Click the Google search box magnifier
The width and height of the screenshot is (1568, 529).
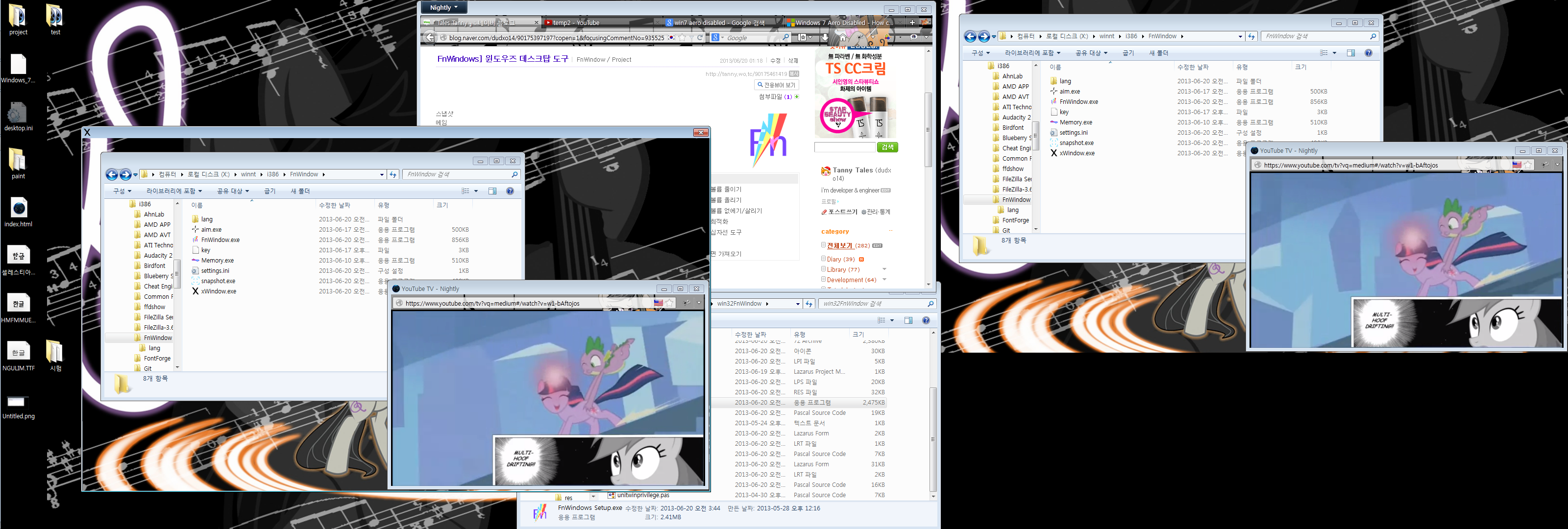tap(785, 38)
